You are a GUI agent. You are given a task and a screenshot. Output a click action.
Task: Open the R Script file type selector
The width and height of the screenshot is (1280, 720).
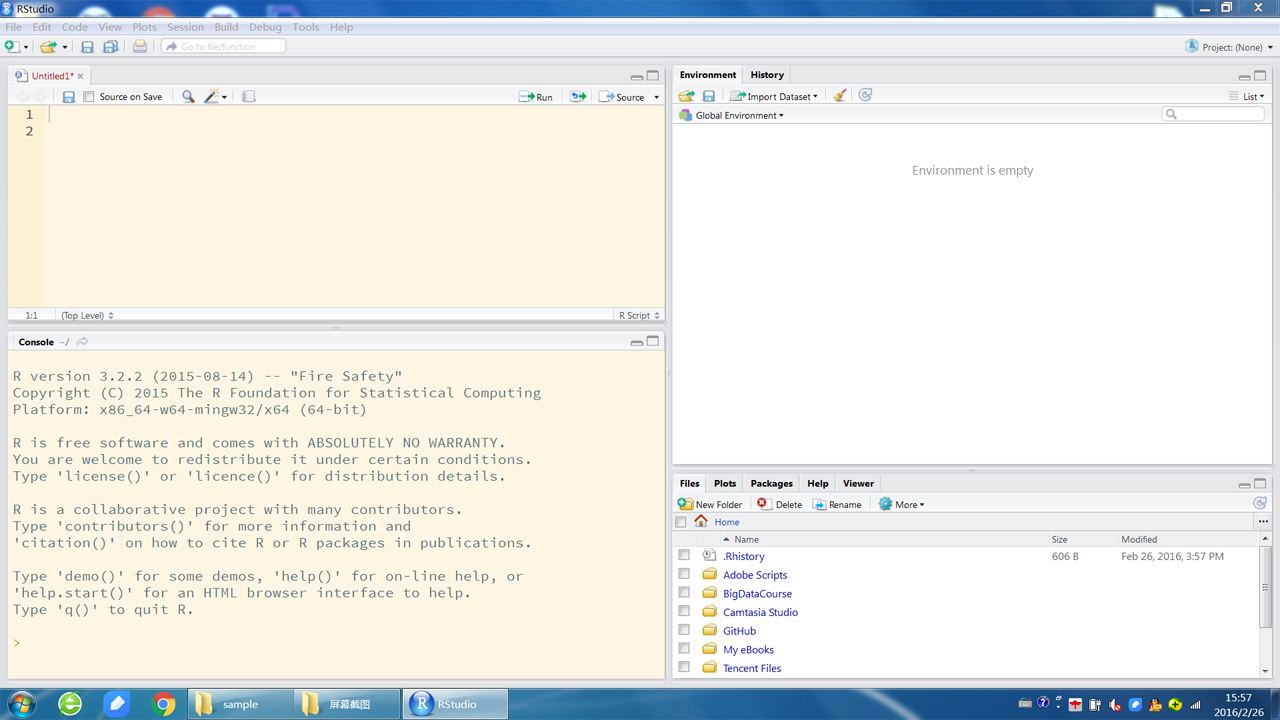638,315
